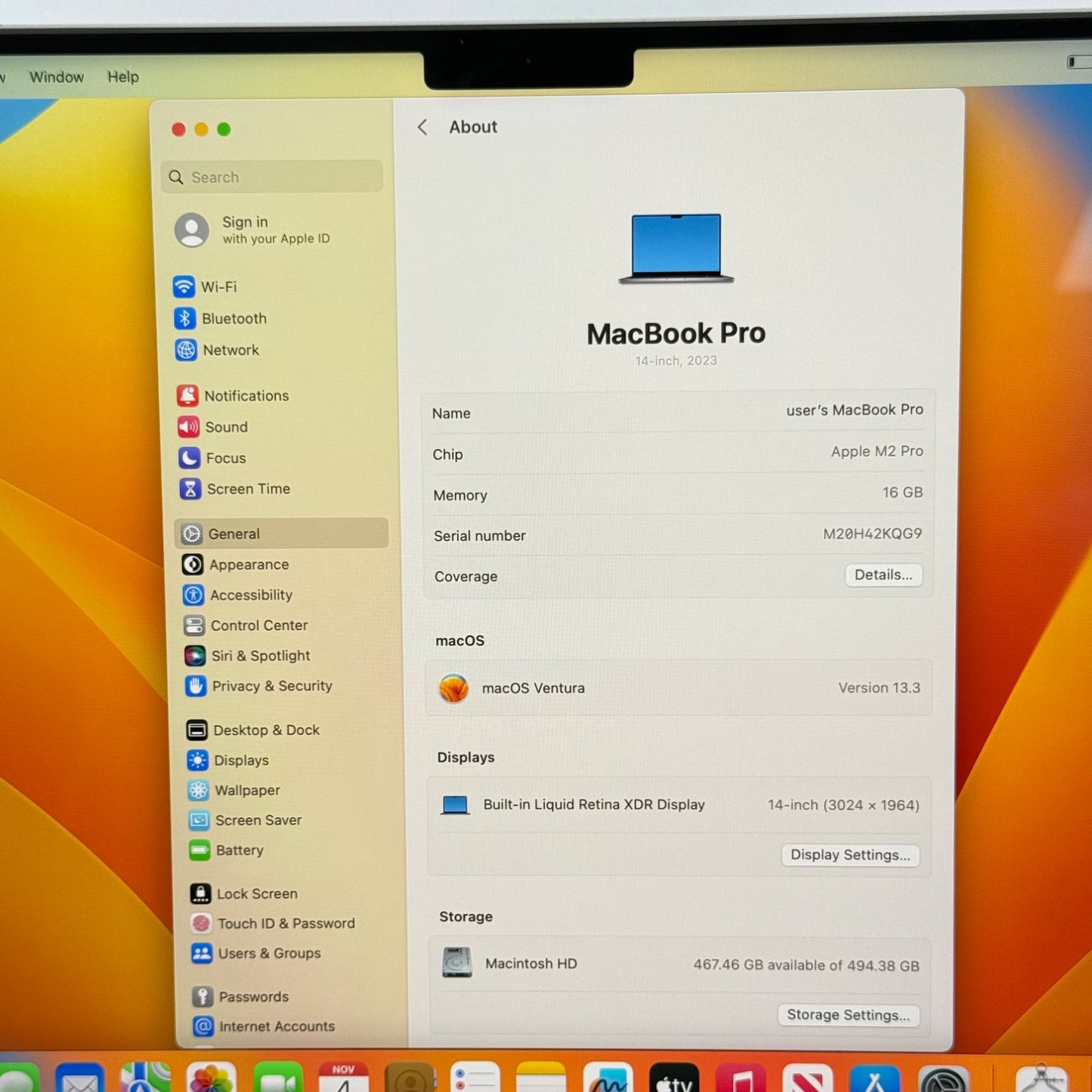Click the Touch ID fingerprint icon
Image resolution: width=1092 pixels, height=1092 pixels.
coord(201,923)
